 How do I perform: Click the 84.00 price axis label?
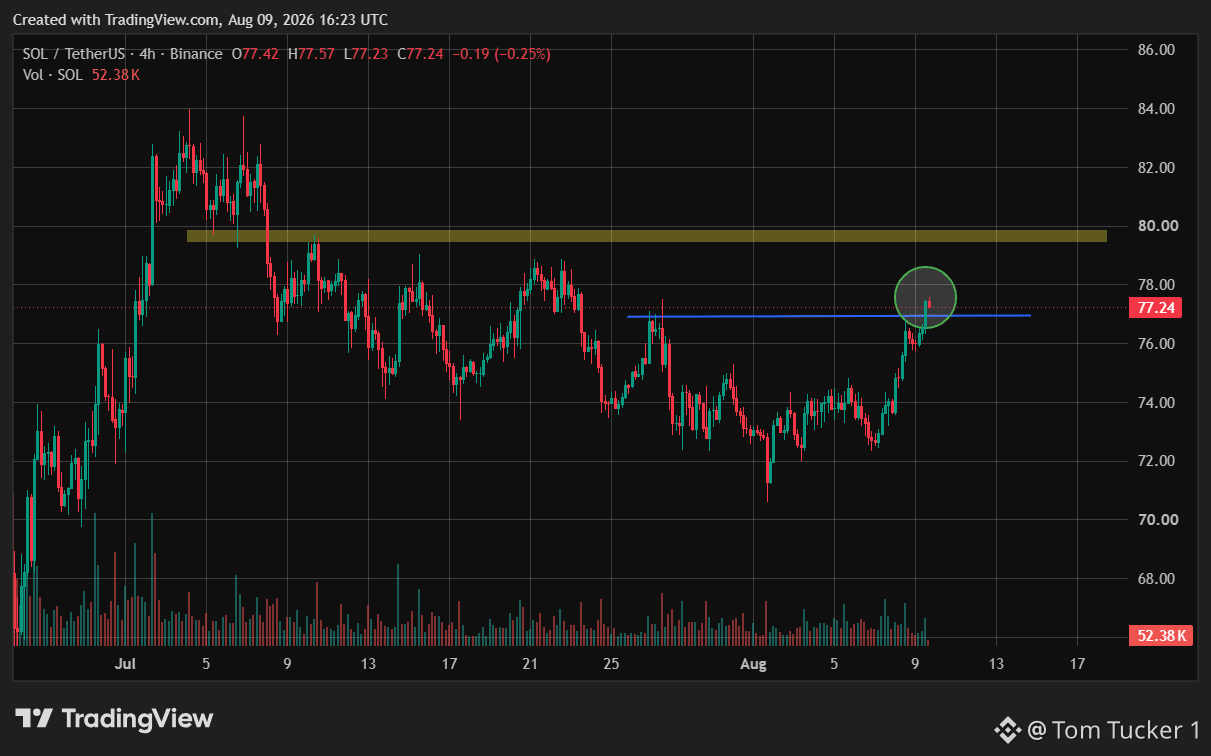[x=1155, y=108]
